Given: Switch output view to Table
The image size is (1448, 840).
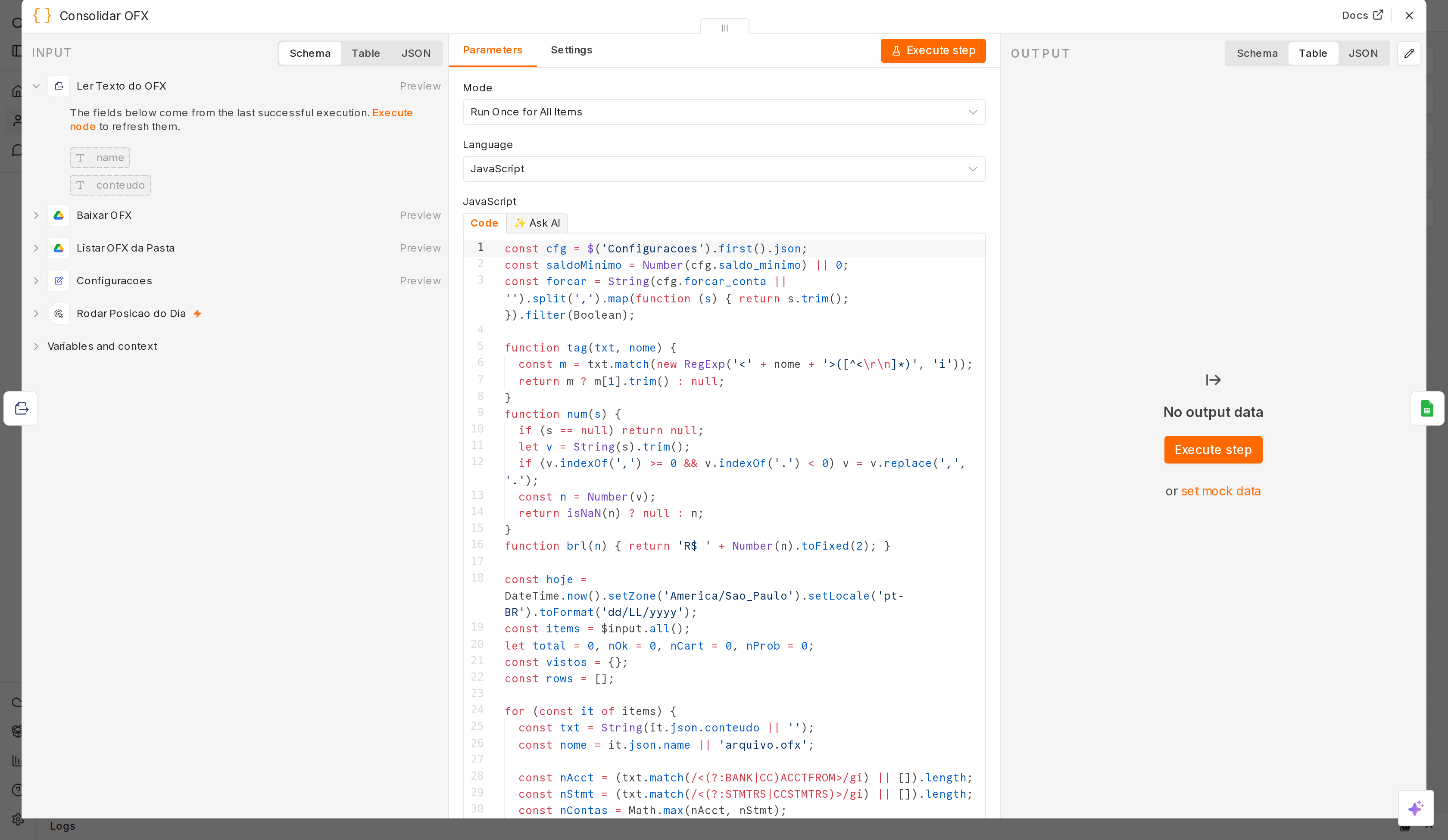Looking at the screenshot, I should pos(1313,53).
